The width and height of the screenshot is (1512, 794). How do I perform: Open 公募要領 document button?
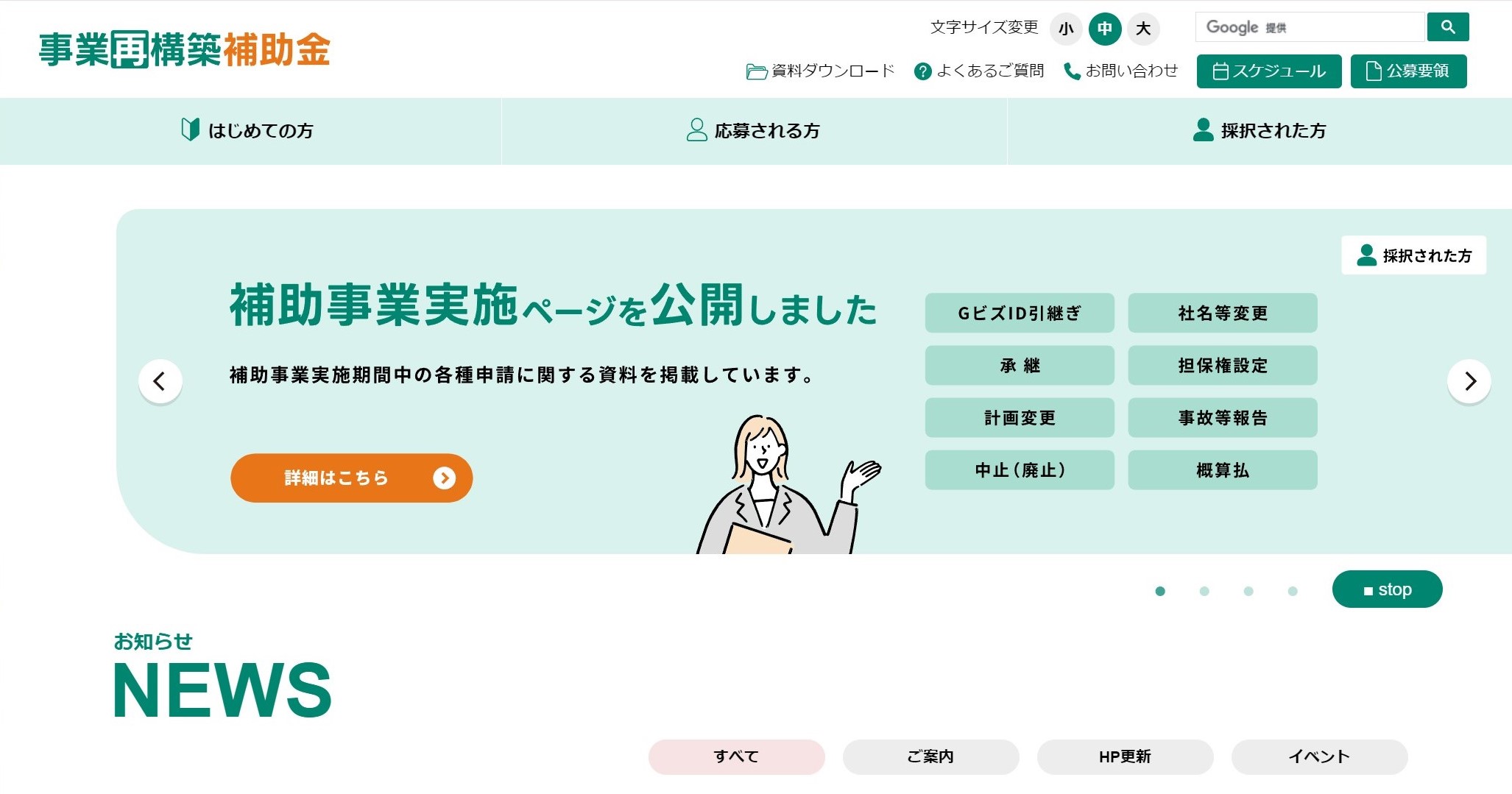pyautogui.click(x=1408, y=71)
